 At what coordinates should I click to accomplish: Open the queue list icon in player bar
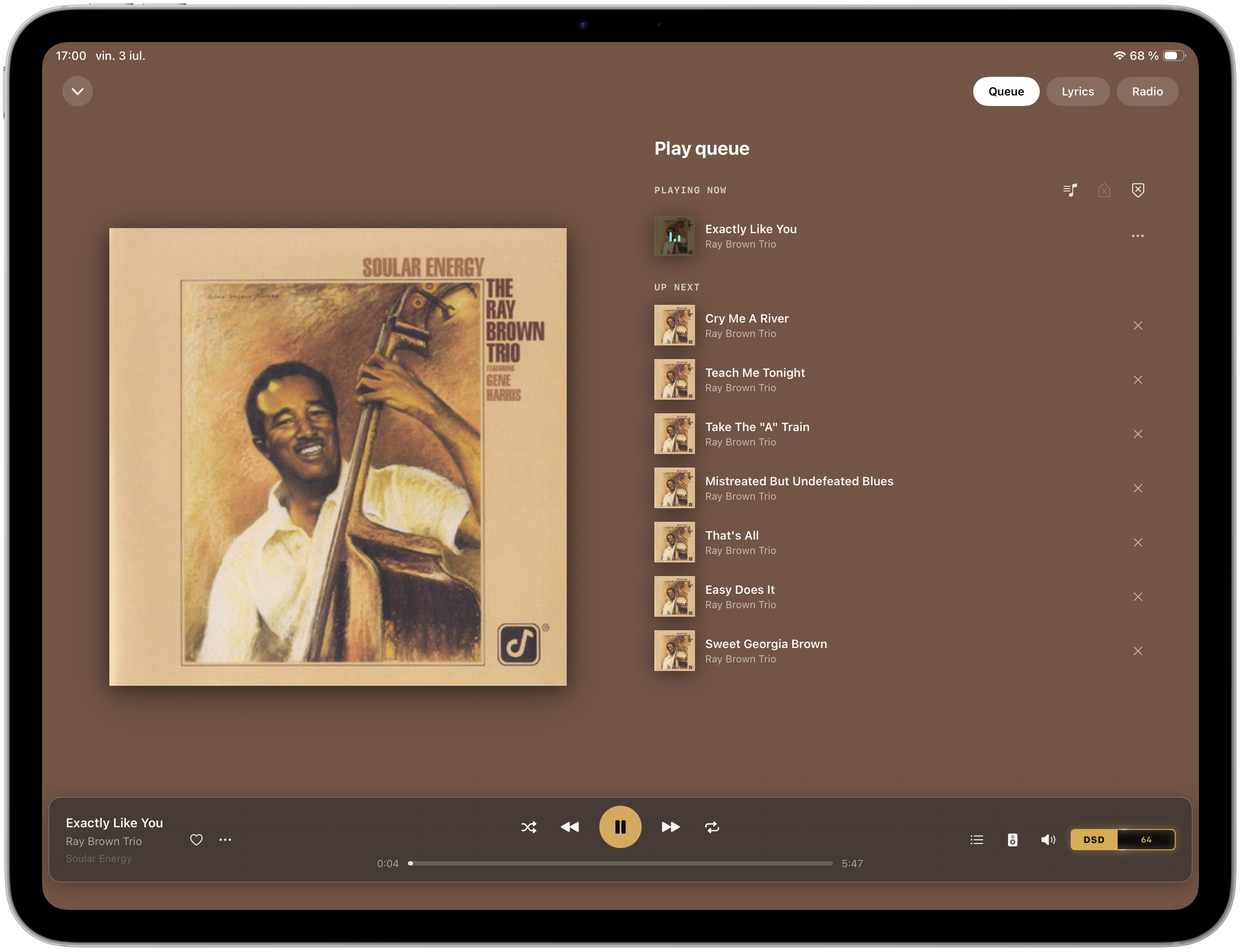977,840
